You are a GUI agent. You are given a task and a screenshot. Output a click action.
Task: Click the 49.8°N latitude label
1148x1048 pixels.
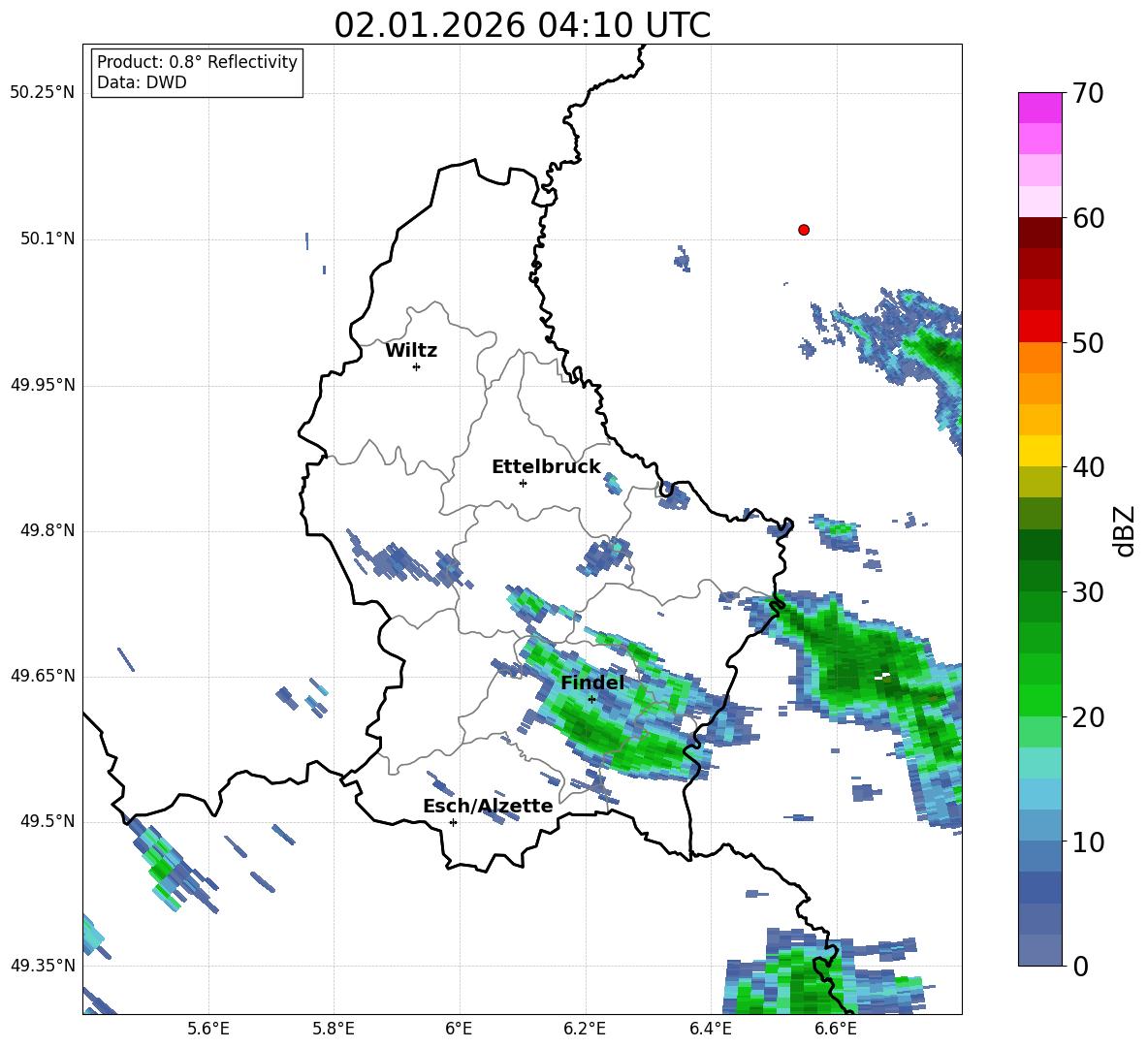(x=48, y=530)
